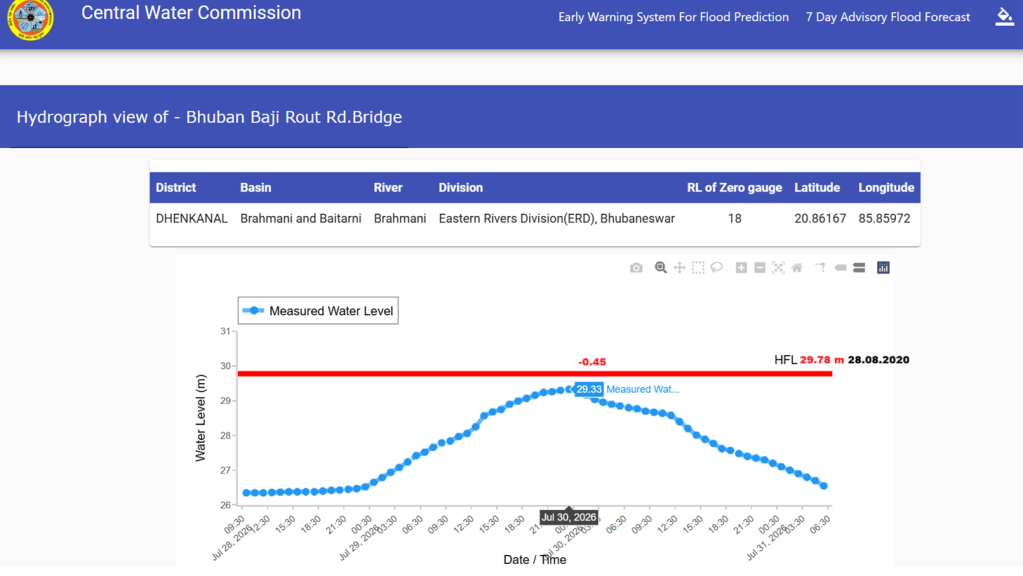Viewport: 1023px width, 576px height.
Task: Click the Jul 30, 2026 hover date label
Action: (x=569, y=517)
